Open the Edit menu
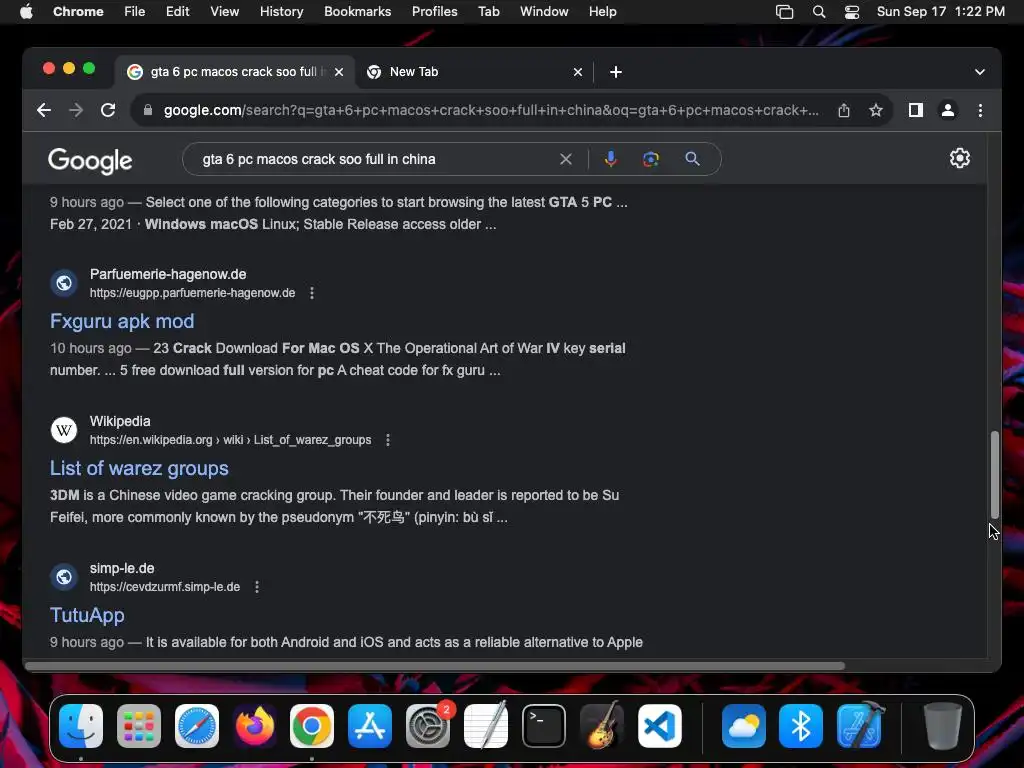This screenshot has width=1024, height=768. coord(177,12)
